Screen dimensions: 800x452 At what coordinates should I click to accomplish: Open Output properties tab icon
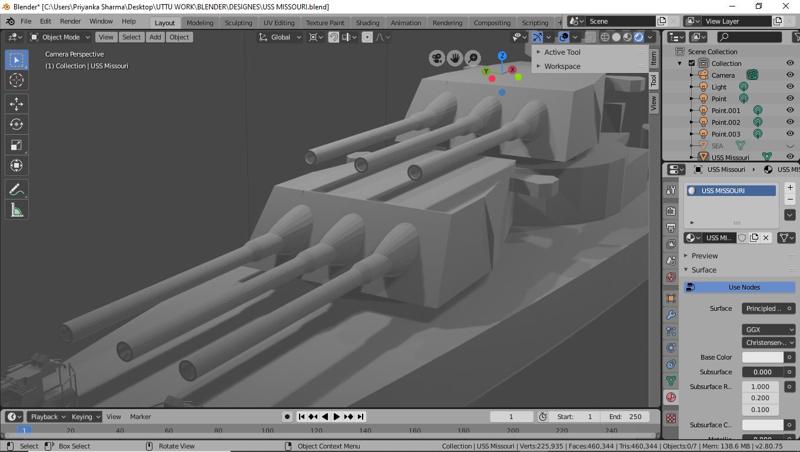(x=671, y=228)
